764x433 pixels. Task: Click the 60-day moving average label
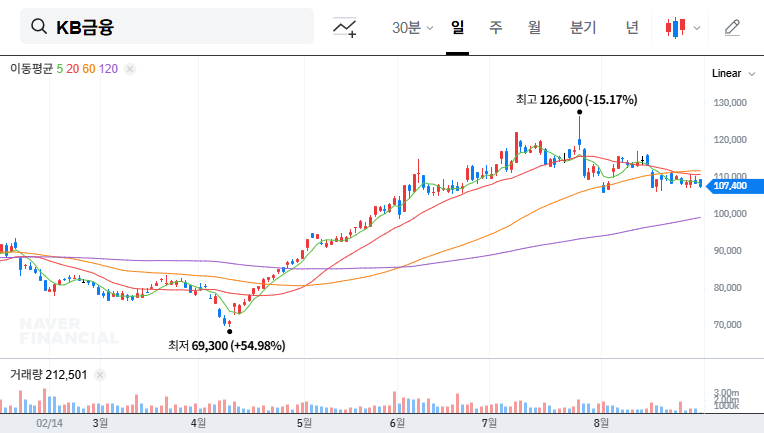89,69
